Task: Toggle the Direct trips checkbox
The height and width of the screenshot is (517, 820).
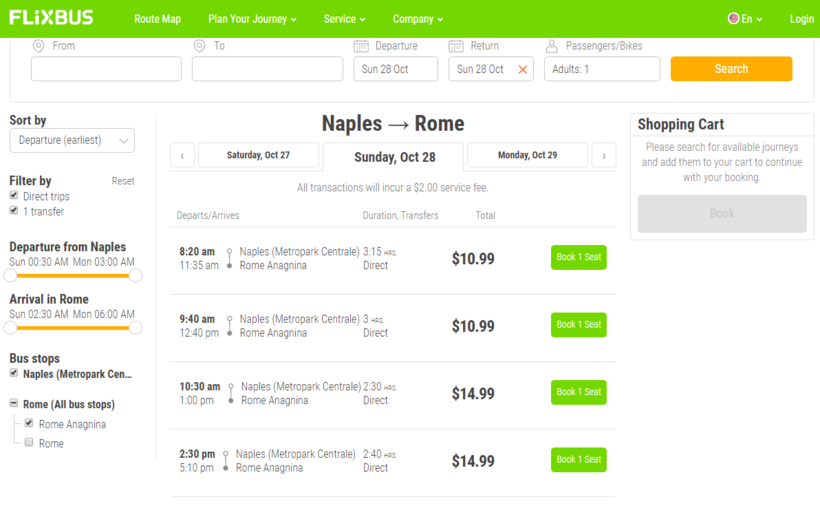Action: (14, 196)
